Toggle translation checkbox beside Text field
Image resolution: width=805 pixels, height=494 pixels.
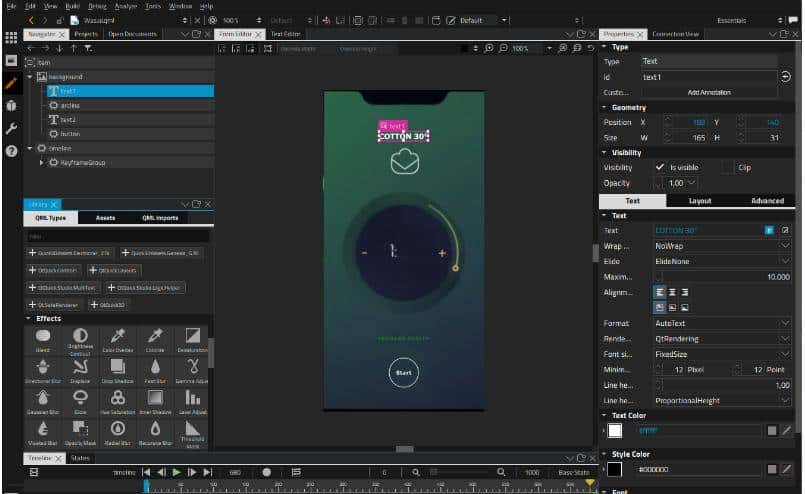(769, 231)
